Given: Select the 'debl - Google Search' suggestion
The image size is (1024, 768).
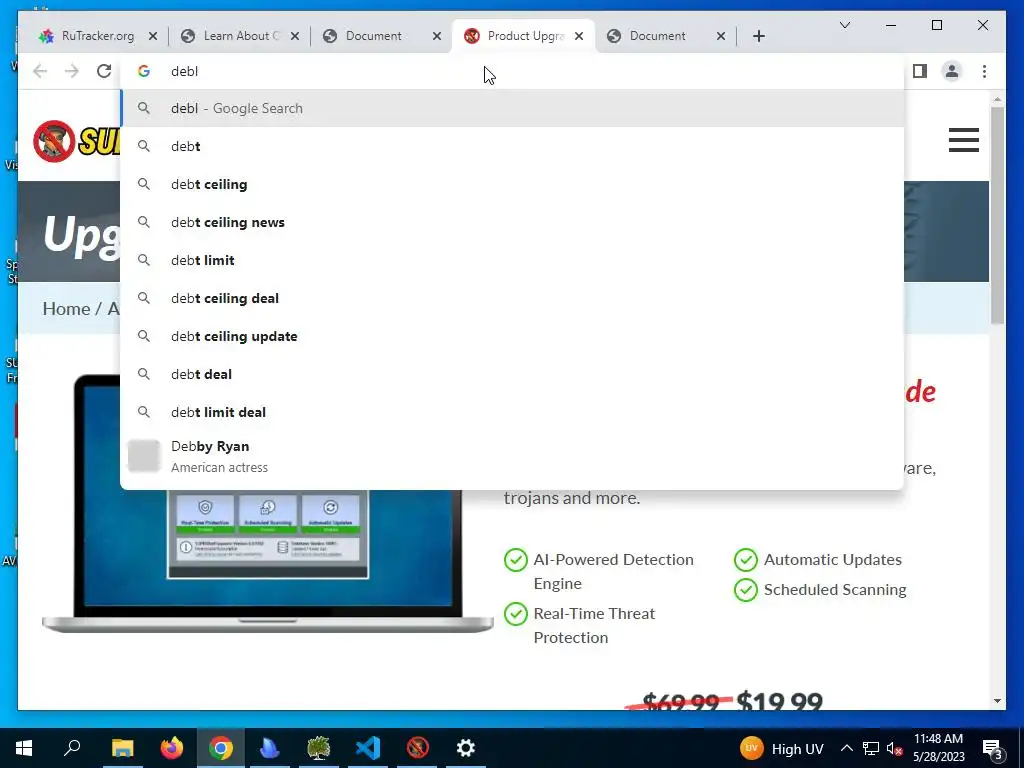Looking at the screenshot, I should [x=512, y=108].
